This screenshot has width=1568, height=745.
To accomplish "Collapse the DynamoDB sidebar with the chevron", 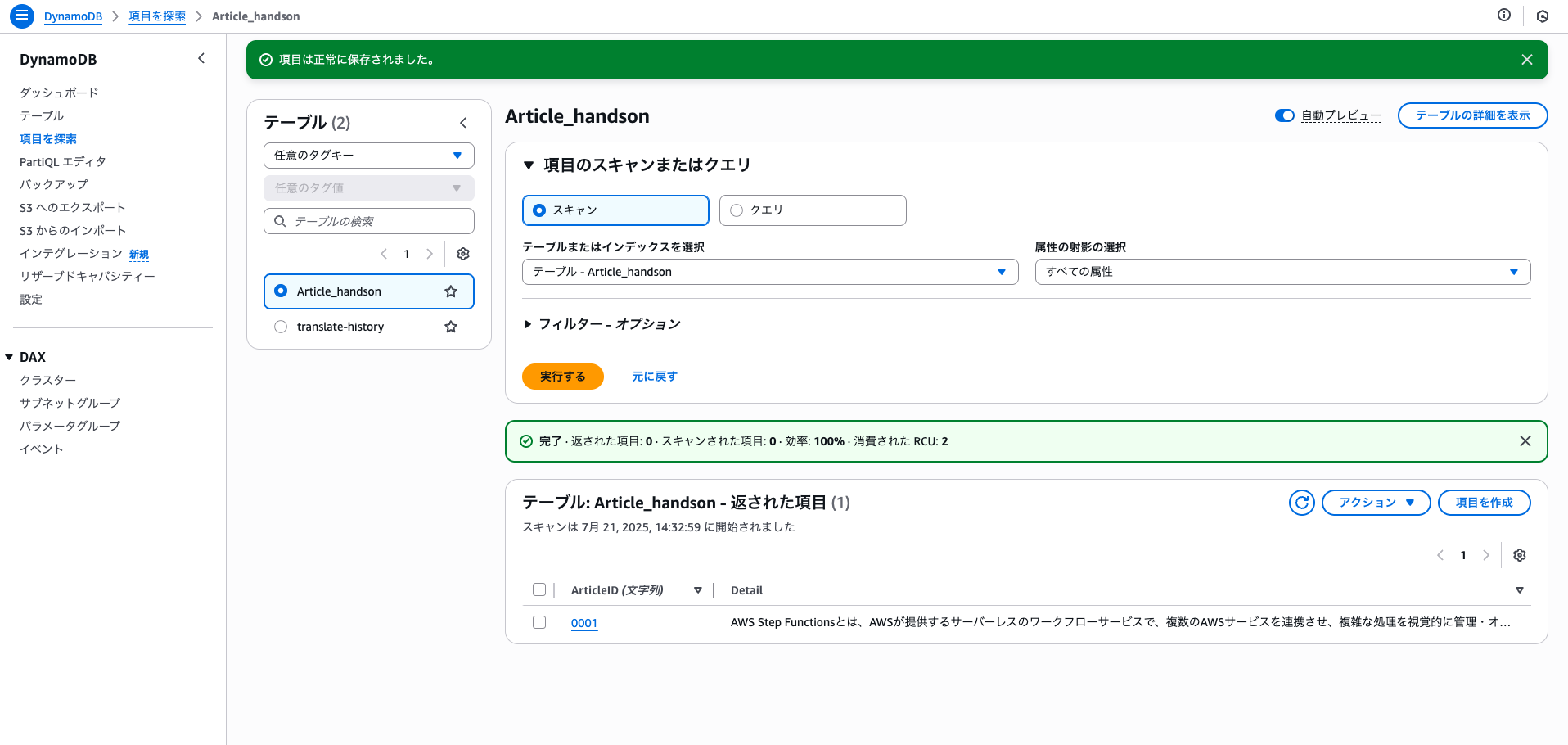I will [201, 58].
